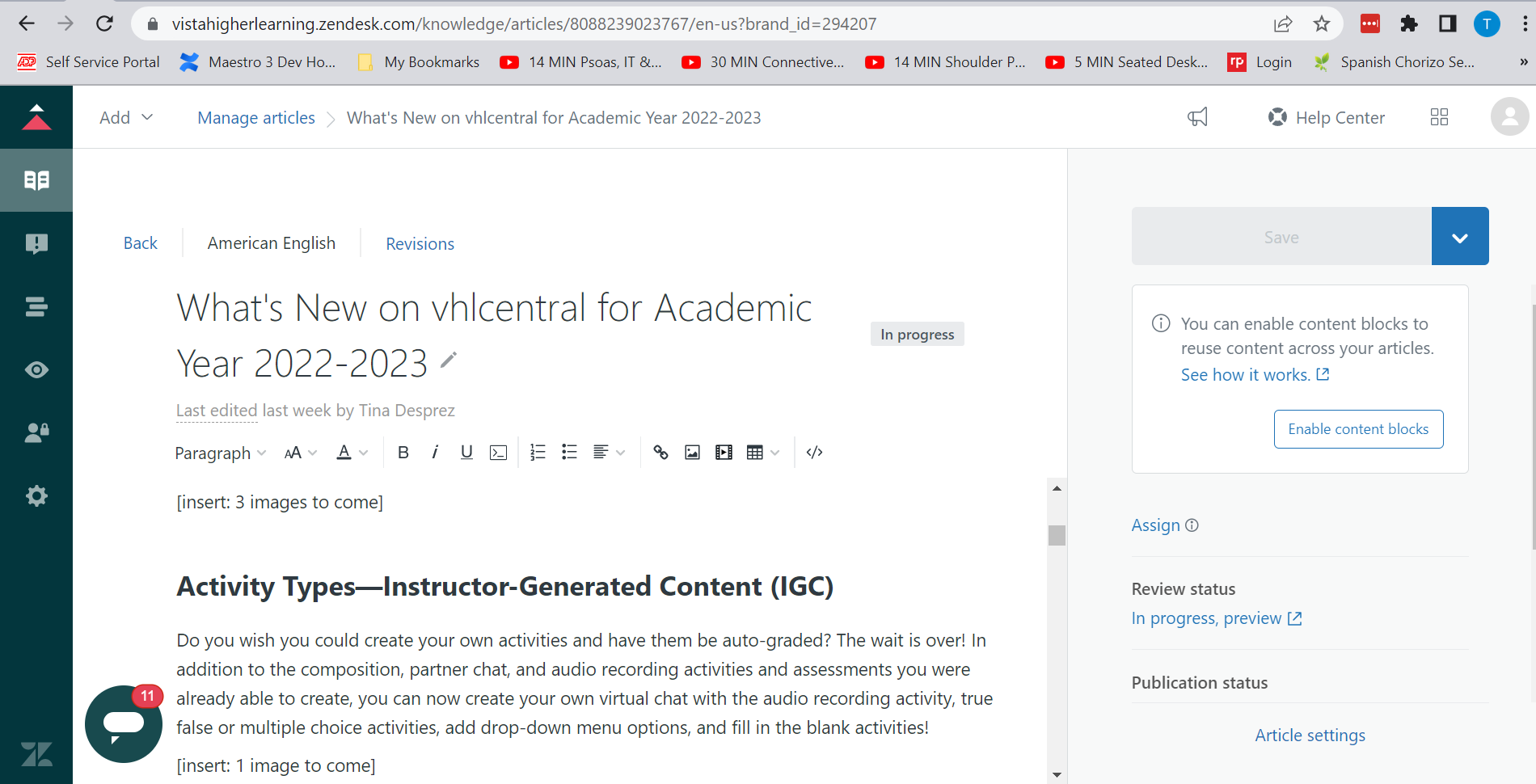Click the insert image icon
This screenshot has width=1536, height=784.
[x=692, y=453]
